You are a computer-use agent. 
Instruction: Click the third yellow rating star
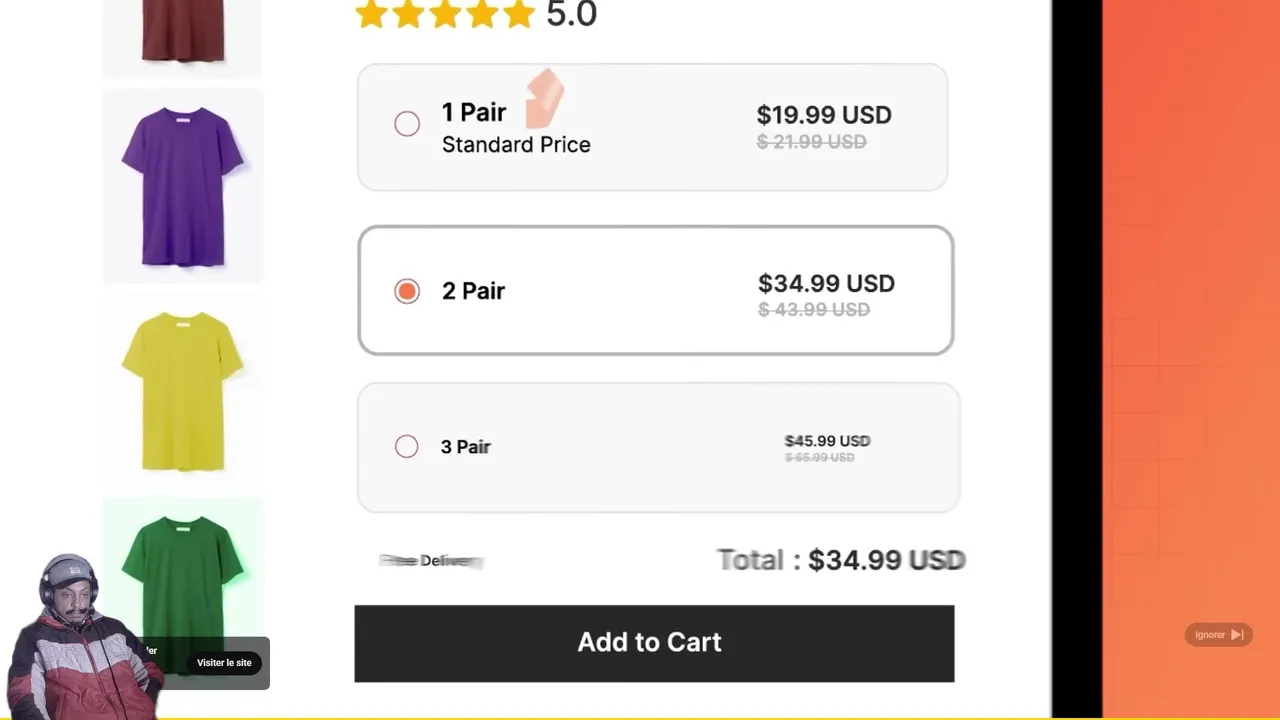pyautogui.click(x=445, y=14)
